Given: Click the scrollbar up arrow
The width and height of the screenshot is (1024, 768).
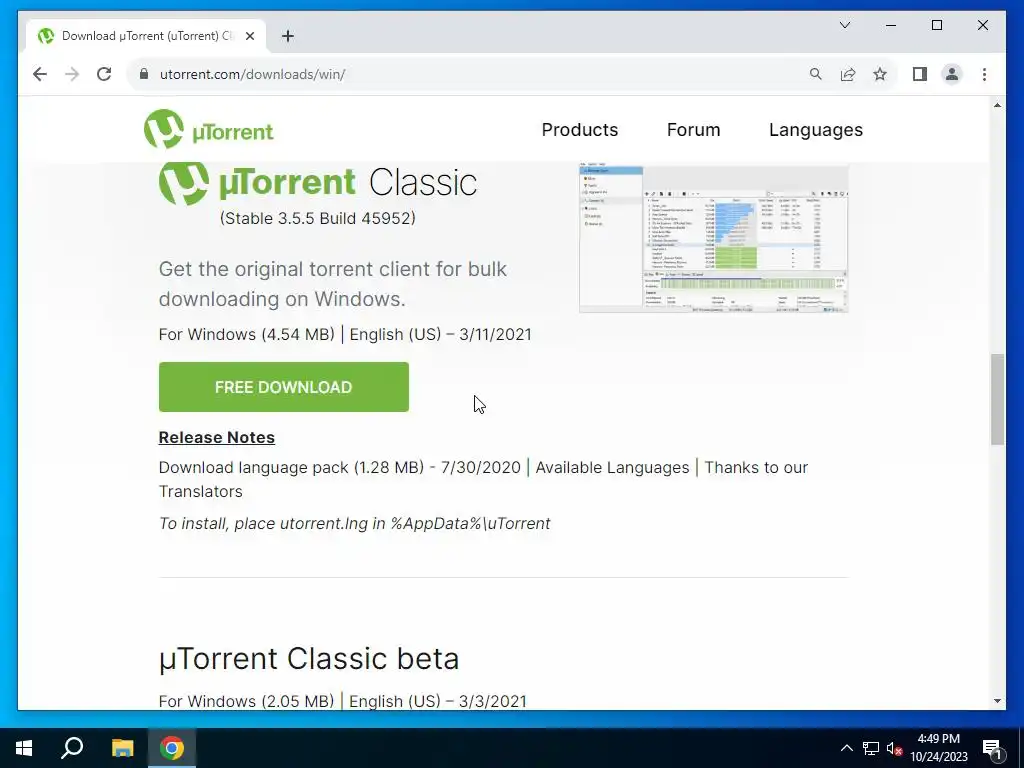Looking at the screenshot, I should point(997,105).
